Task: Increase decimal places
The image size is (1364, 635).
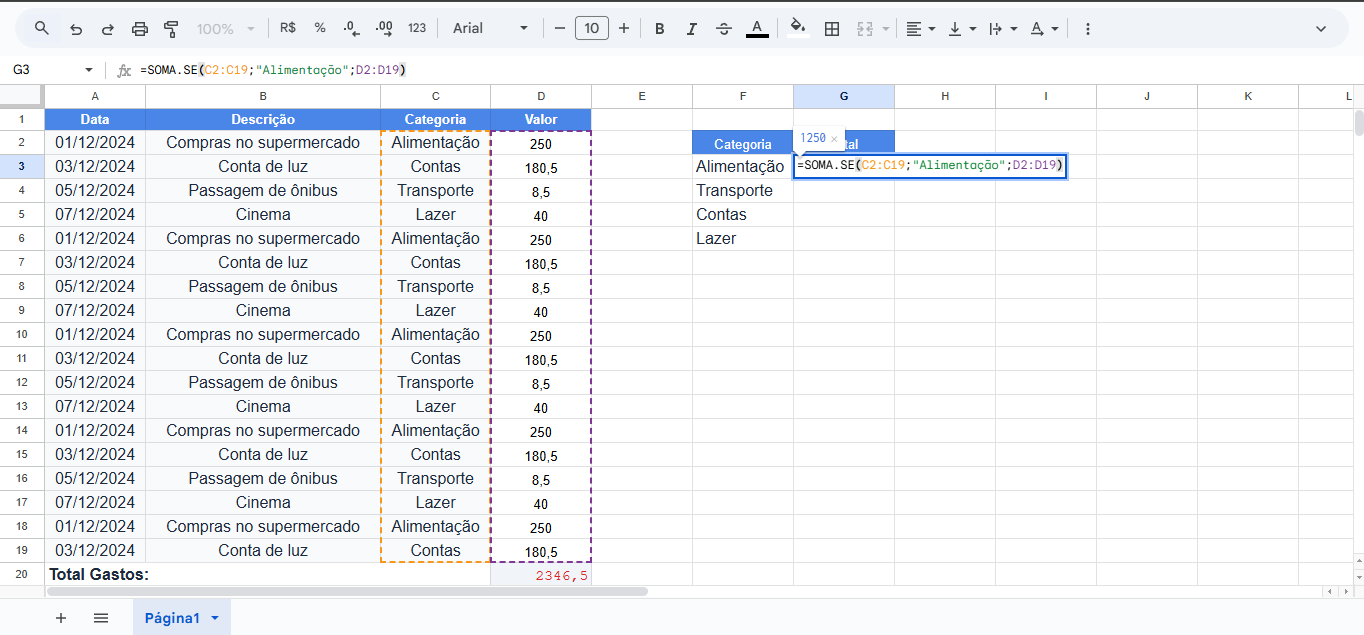Action: 384,28
